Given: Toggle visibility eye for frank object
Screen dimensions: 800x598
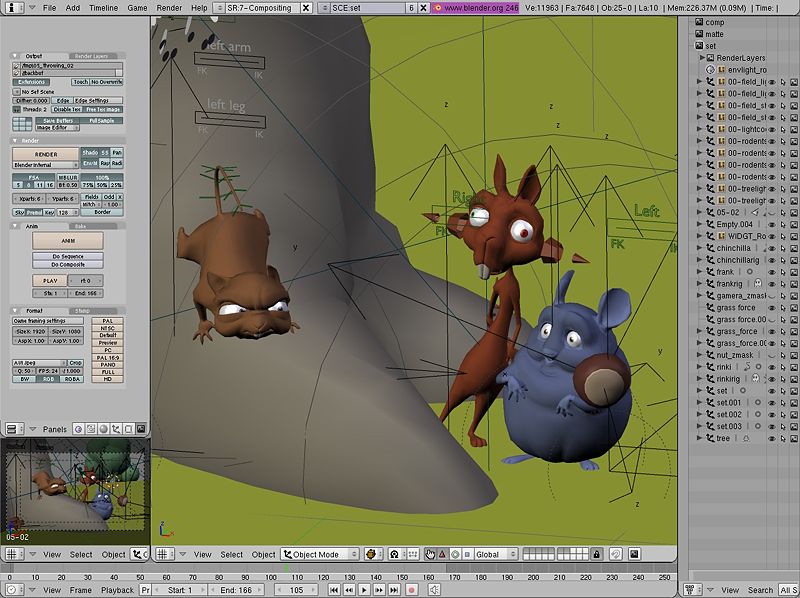Looking at the screenshot, I should (x=772, y=272).
